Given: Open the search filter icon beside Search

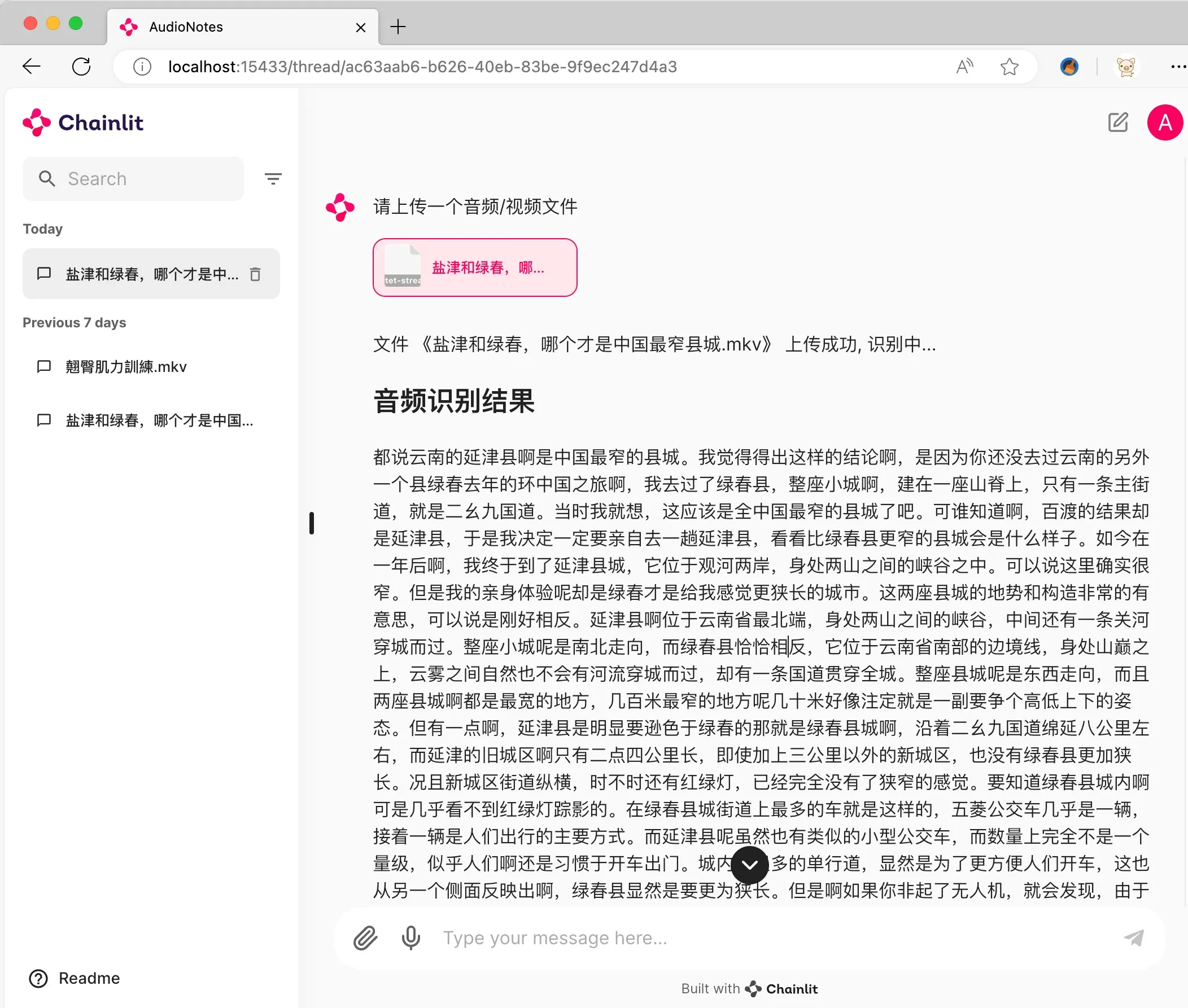Looking at the screenshot, I should [x=273, y=178].
